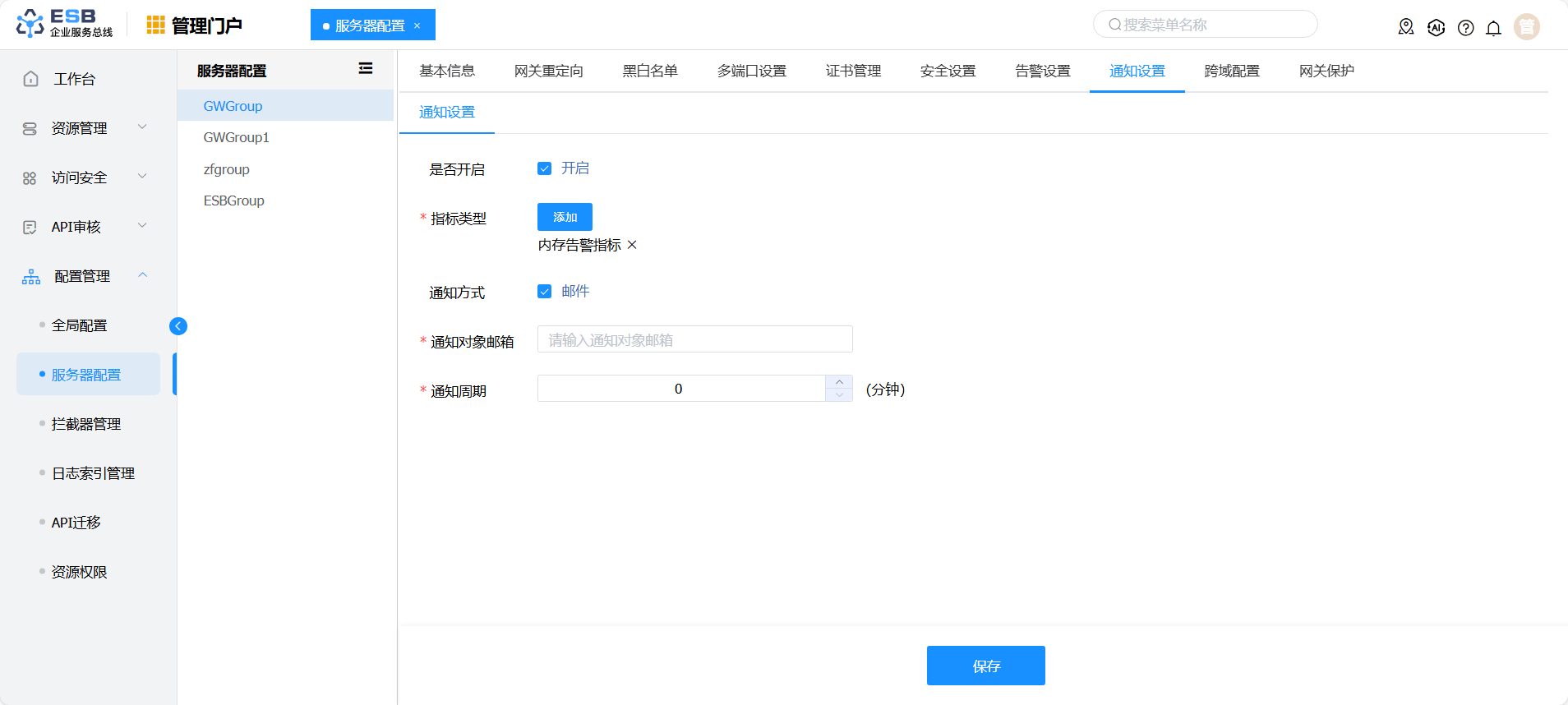
Task: Open the 证书管理 tab
Action: [853, 71]
